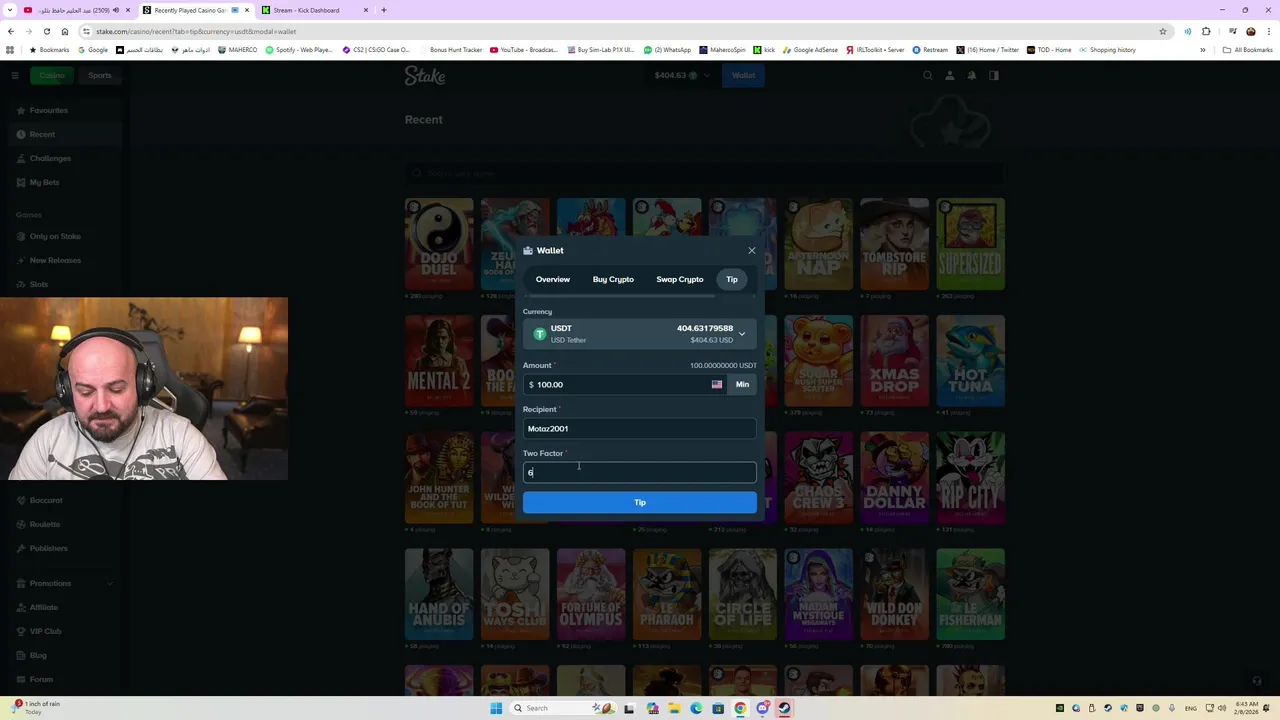Open File Explorer from the taskbar
Image resolution: width=1280 pixels, height=720 pixels.
[x=674, y=708]
